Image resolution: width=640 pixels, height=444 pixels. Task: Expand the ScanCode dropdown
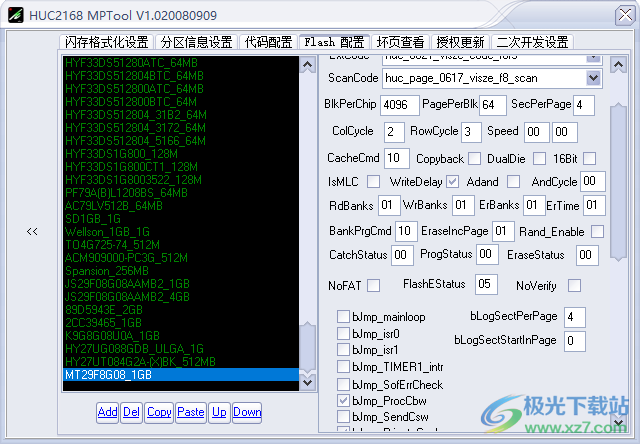593,78
